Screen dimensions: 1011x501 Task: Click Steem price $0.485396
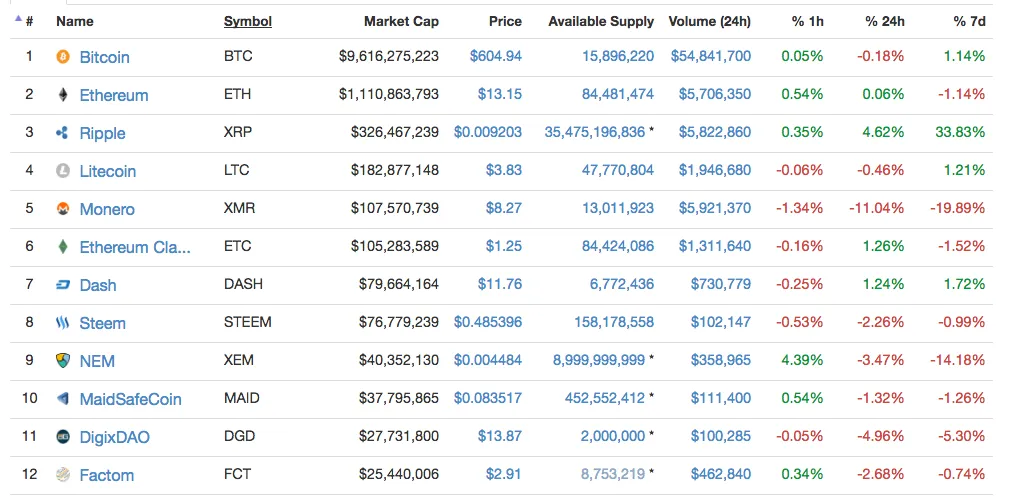tap(488, 322)
